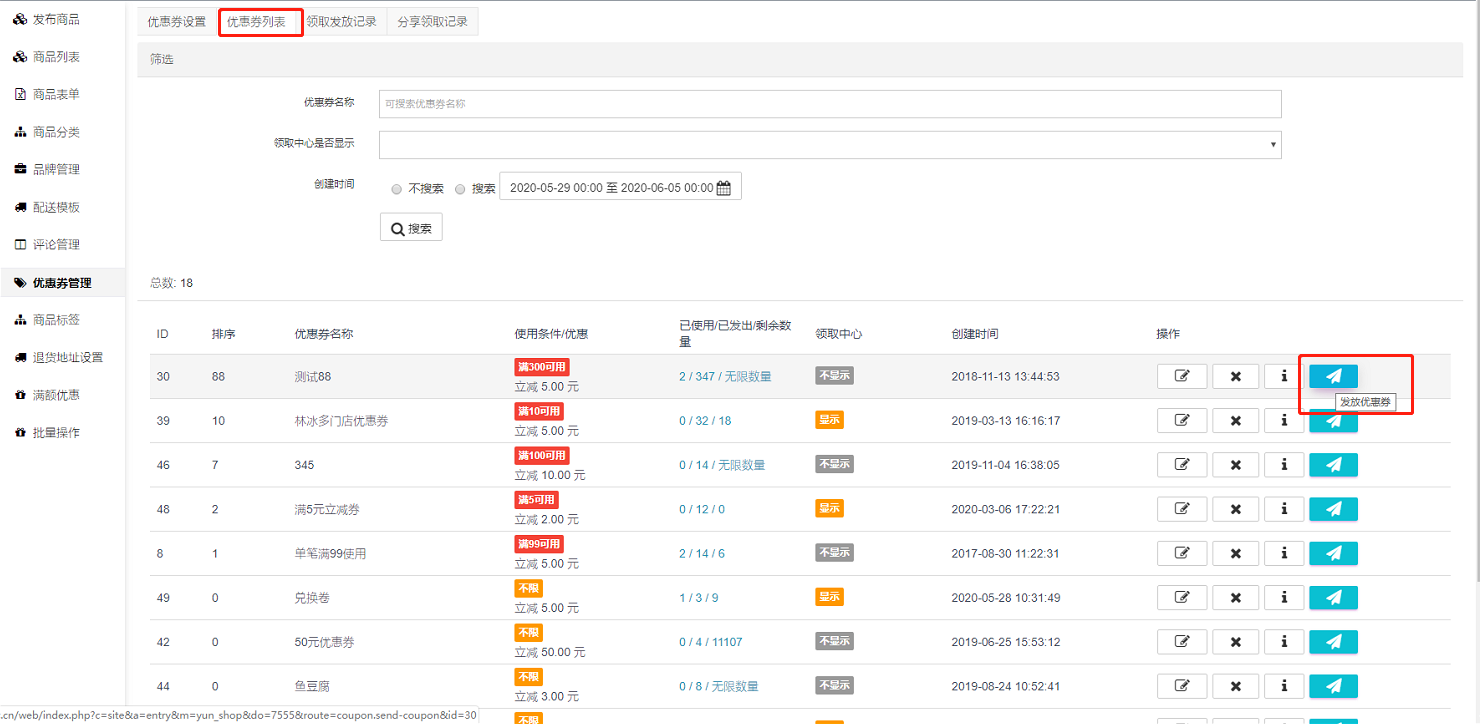Delete coupon named 345

click(x=1235, y=465)
